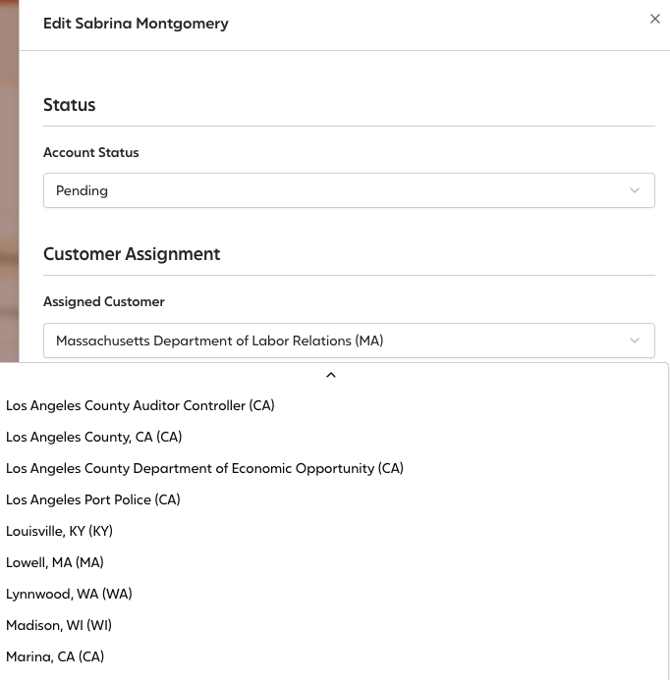The image size is (670, 680).
Task: Close the Edit Sabrina Montgomery panel
Action: click(655, 19)
